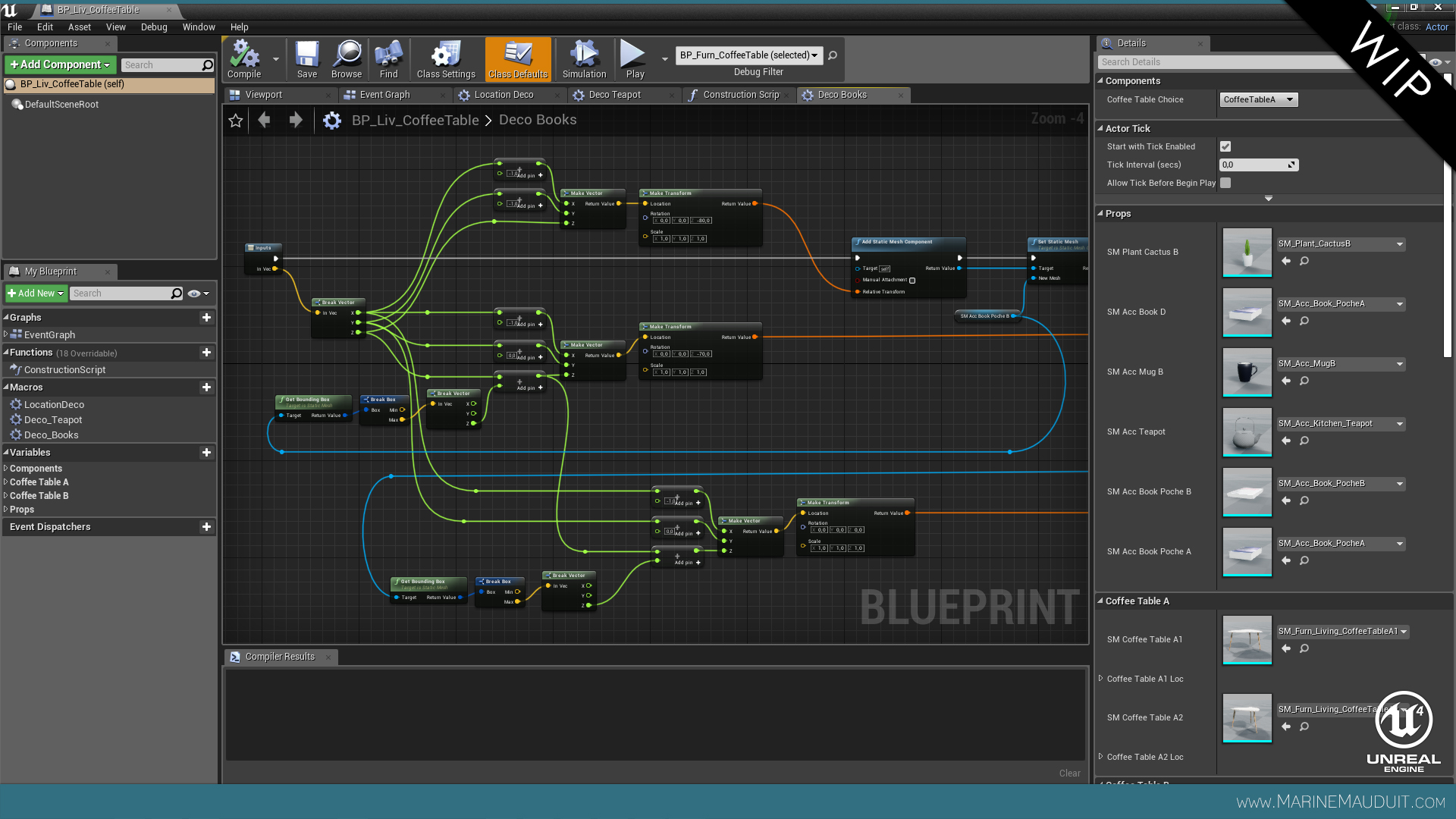Image resolution: width=1456 pixels, height=819 pixels.
Task: Open the Compile options dropdown arrow
Action: pyautogui.click(x=276, y=59)
